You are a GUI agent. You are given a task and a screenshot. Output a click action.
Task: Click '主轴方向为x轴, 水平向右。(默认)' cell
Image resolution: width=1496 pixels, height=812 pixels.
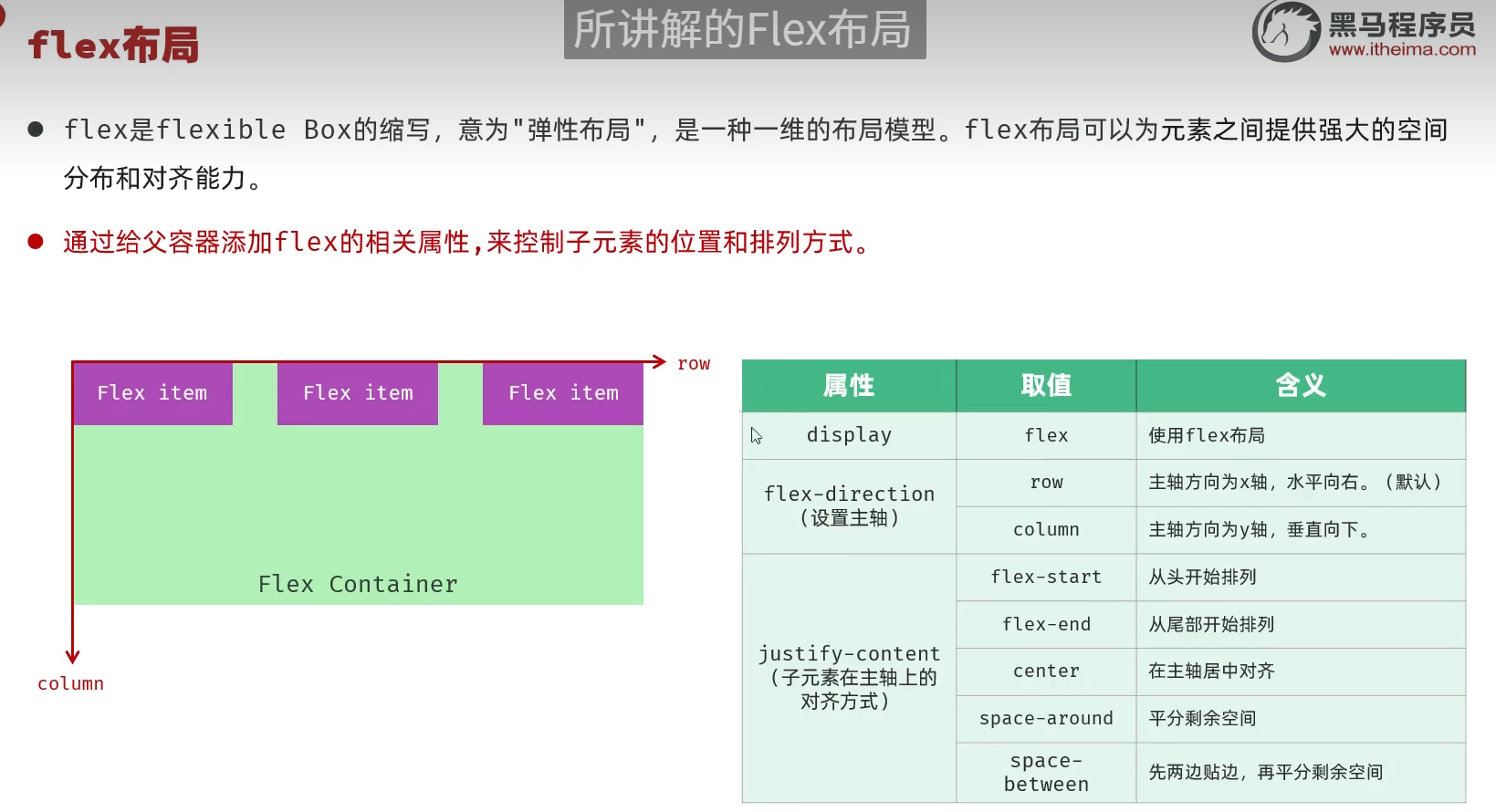coord(1301,483)
